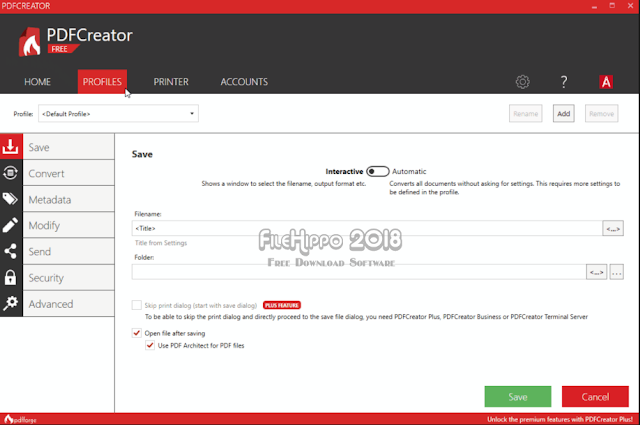Click the green Save button
Image resolution: width=640 pixels, height=425 pixels.
pyautogui.click(x=518, y=396)
